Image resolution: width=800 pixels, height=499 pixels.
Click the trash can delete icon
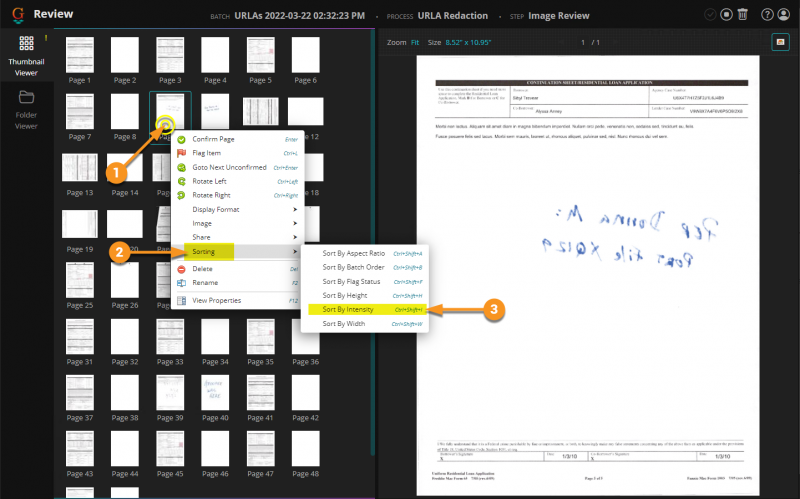point(743,15)
